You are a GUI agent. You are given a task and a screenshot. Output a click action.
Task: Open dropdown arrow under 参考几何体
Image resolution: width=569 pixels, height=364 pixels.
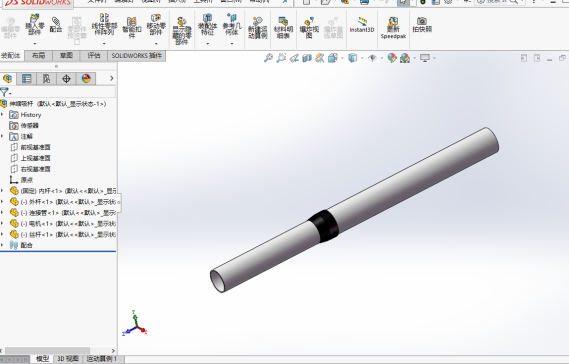[232, 44]
